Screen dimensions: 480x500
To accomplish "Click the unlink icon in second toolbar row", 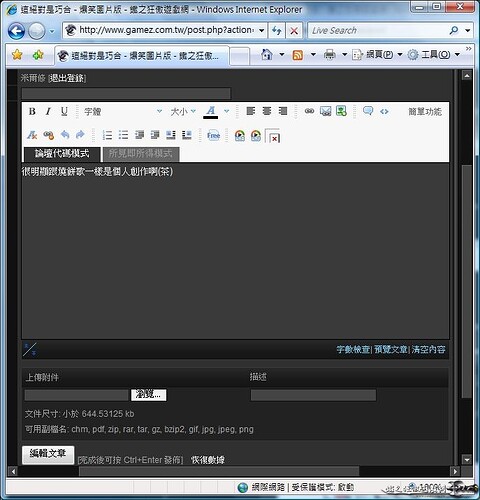I will pos(49,135).
